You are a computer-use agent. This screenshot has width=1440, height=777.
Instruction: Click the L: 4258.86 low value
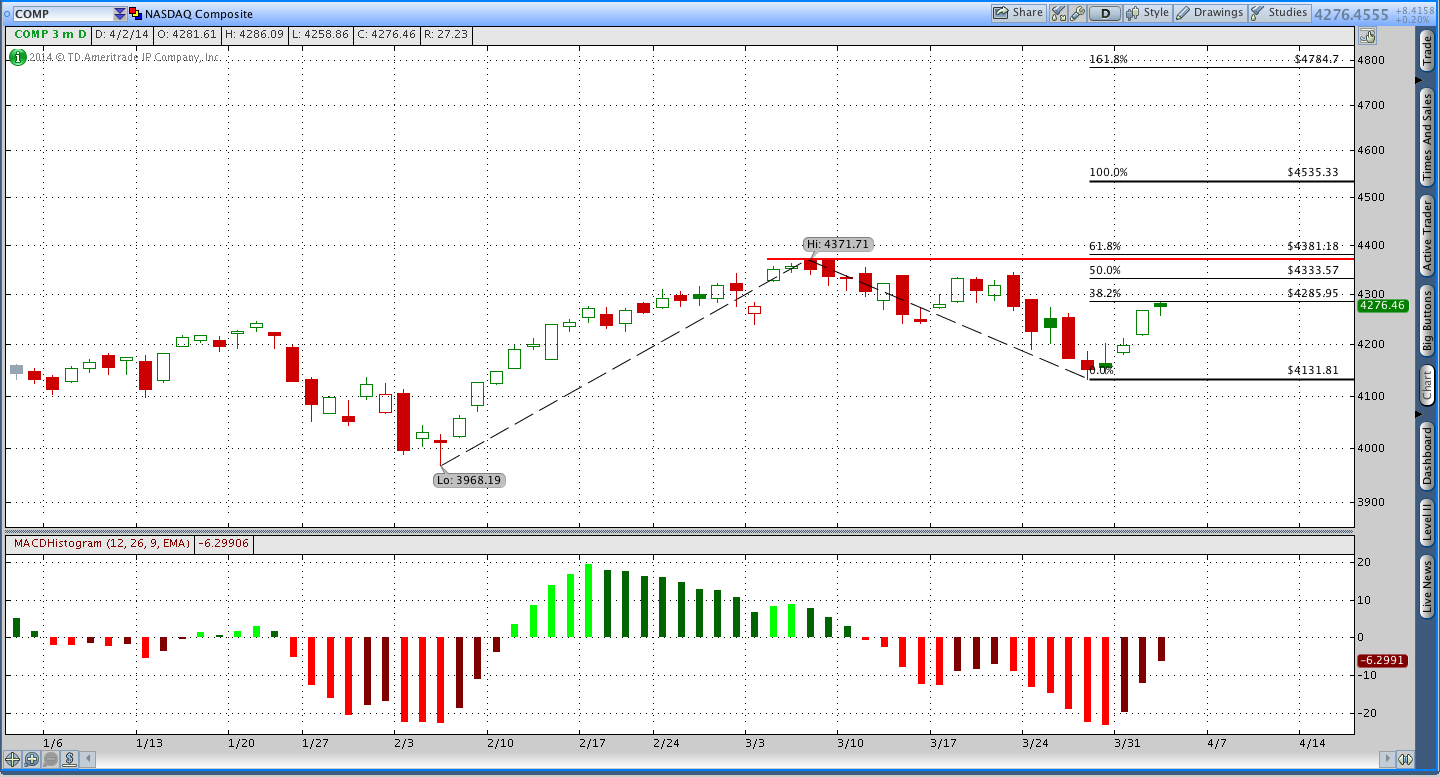tap(321, 34)
